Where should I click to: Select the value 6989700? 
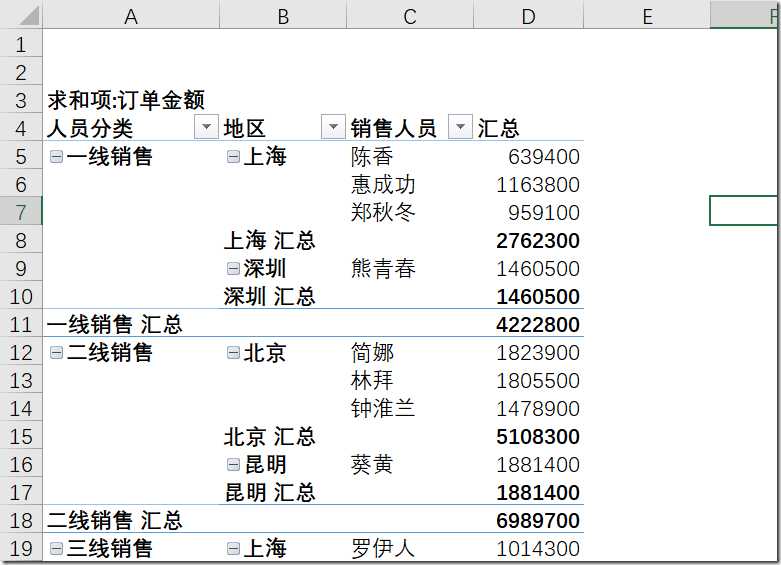538,521
